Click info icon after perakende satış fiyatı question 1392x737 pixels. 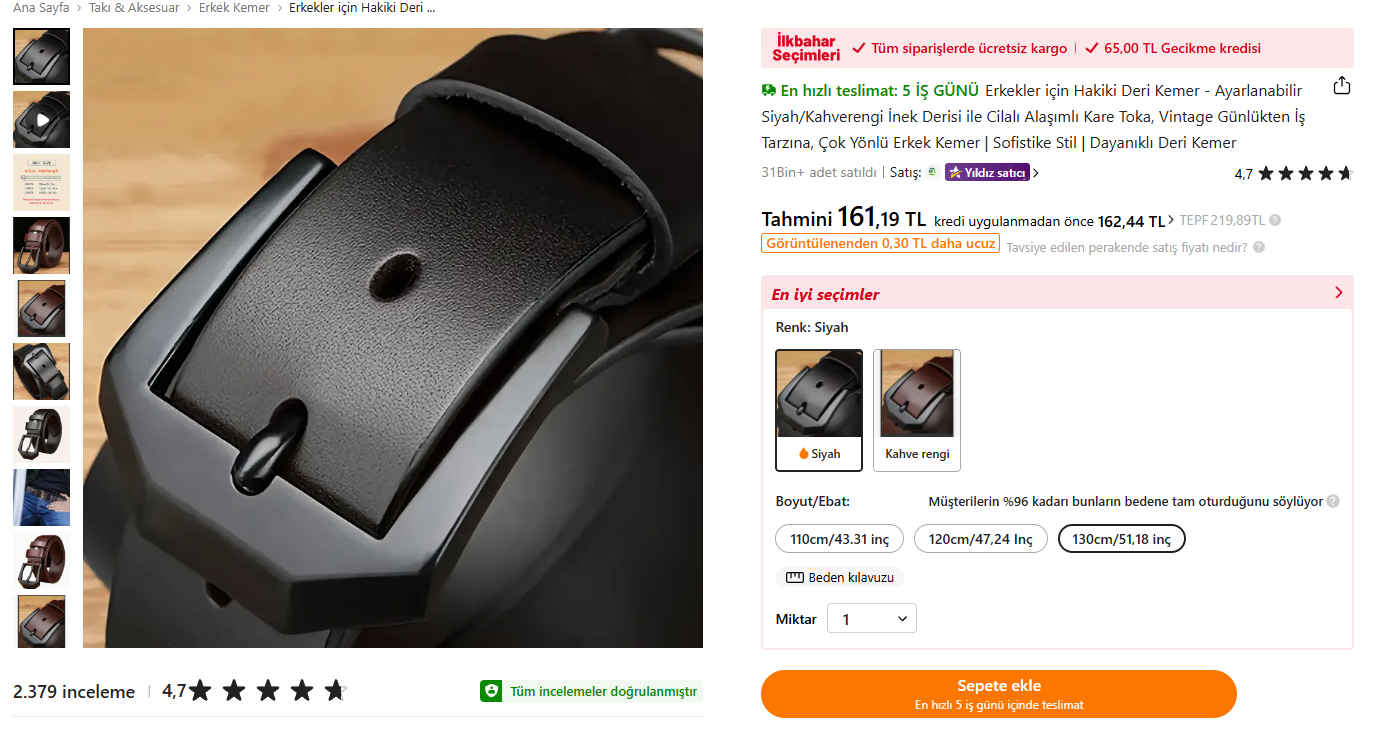1258,247
